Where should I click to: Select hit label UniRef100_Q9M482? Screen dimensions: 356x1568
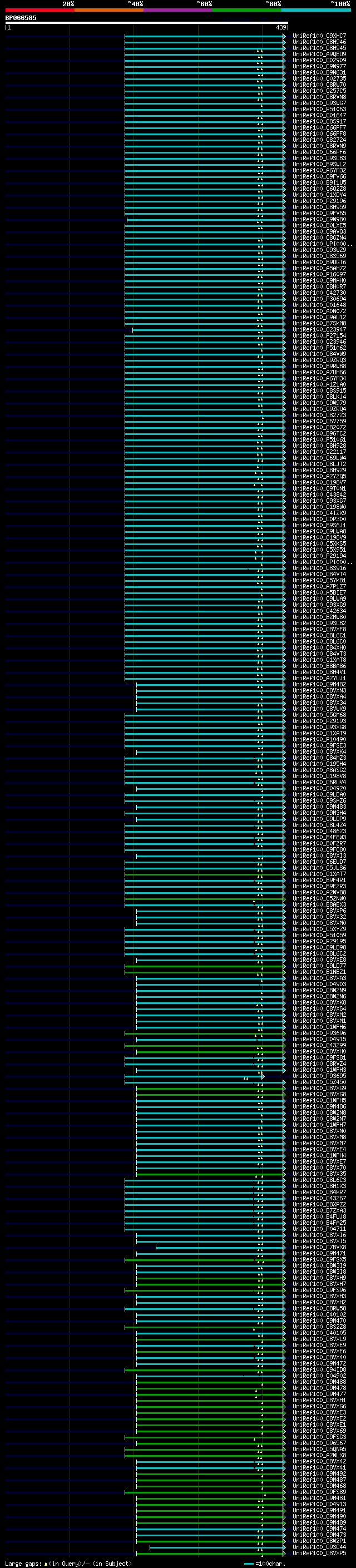(x=319, y=684)
